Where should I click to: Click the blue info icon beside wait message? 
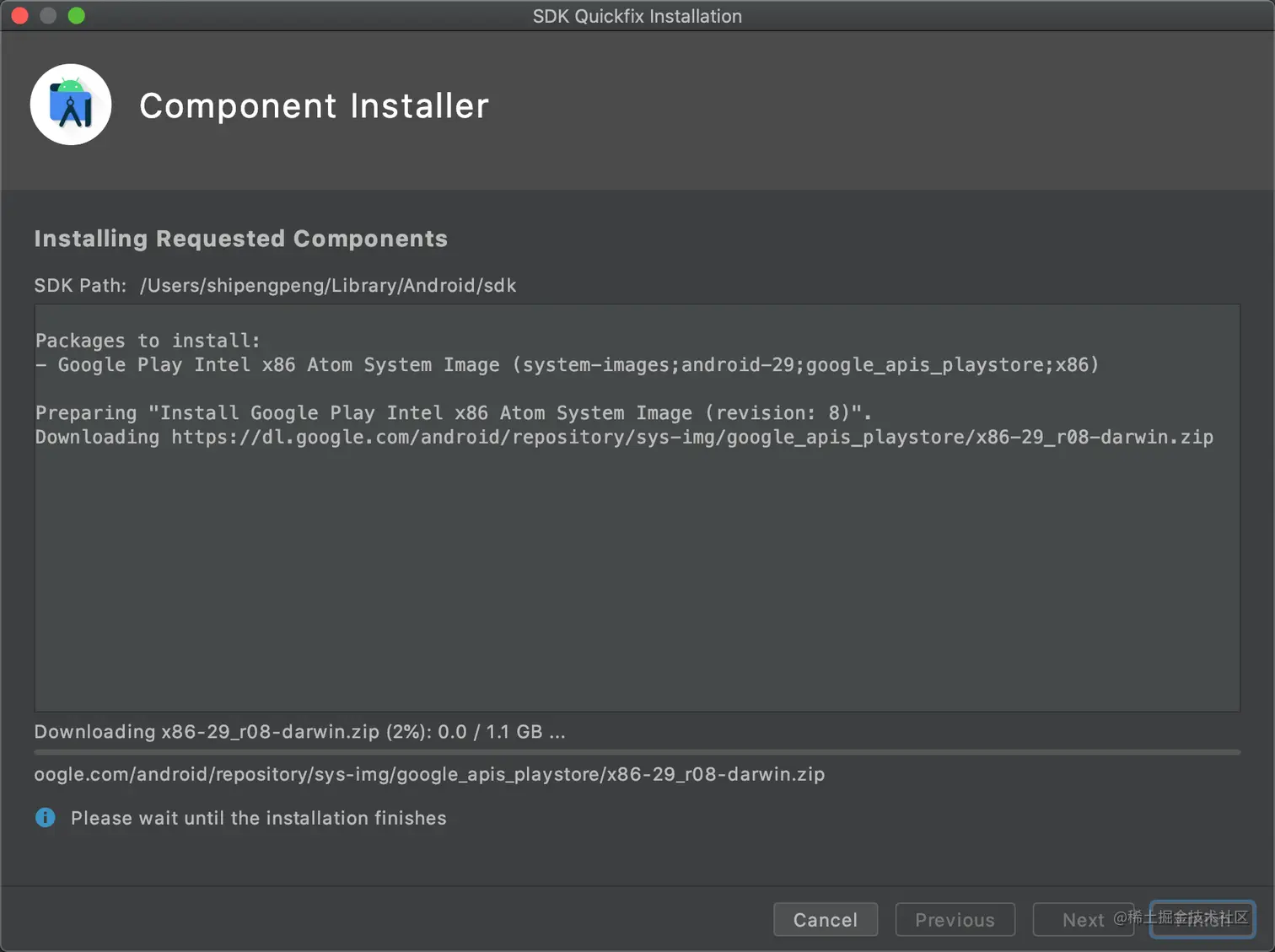point(46,817)
